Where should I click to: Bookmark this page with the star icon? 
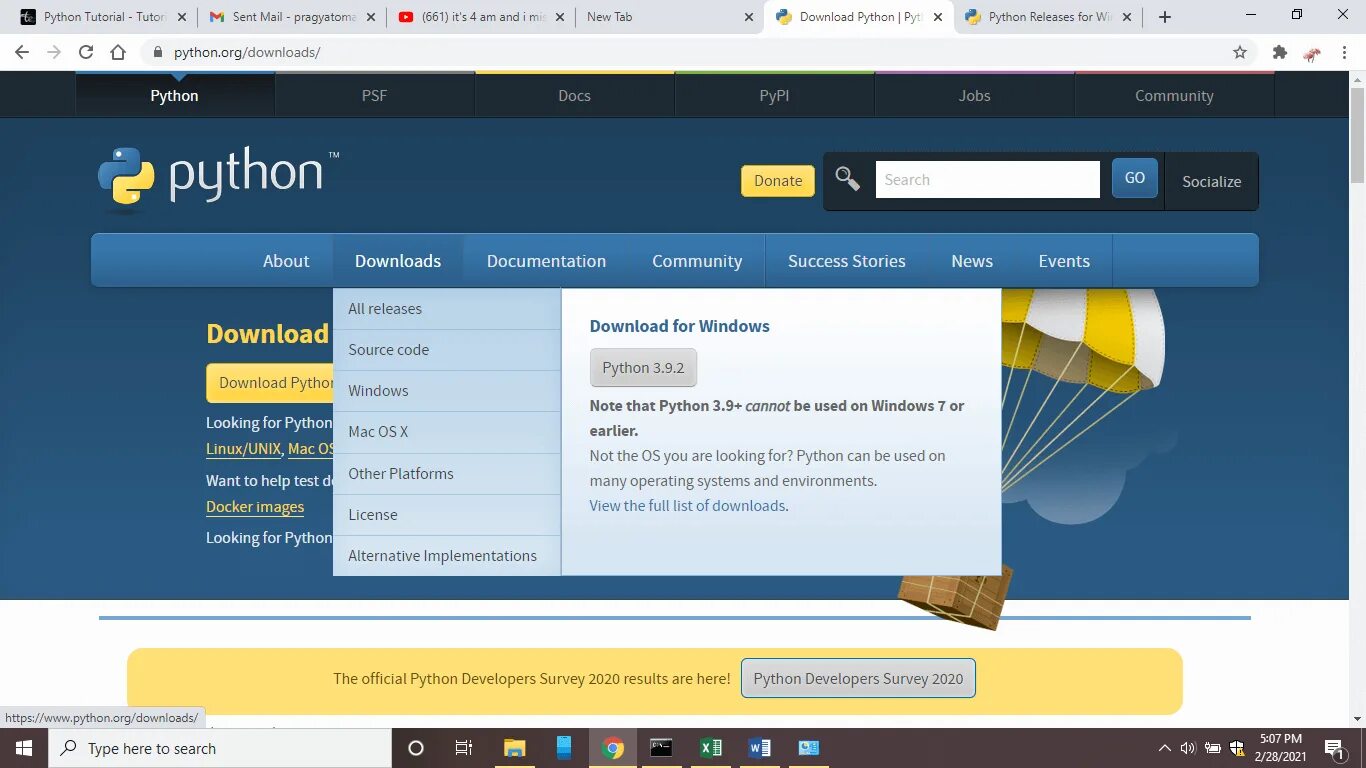(x=1240, y=52)
